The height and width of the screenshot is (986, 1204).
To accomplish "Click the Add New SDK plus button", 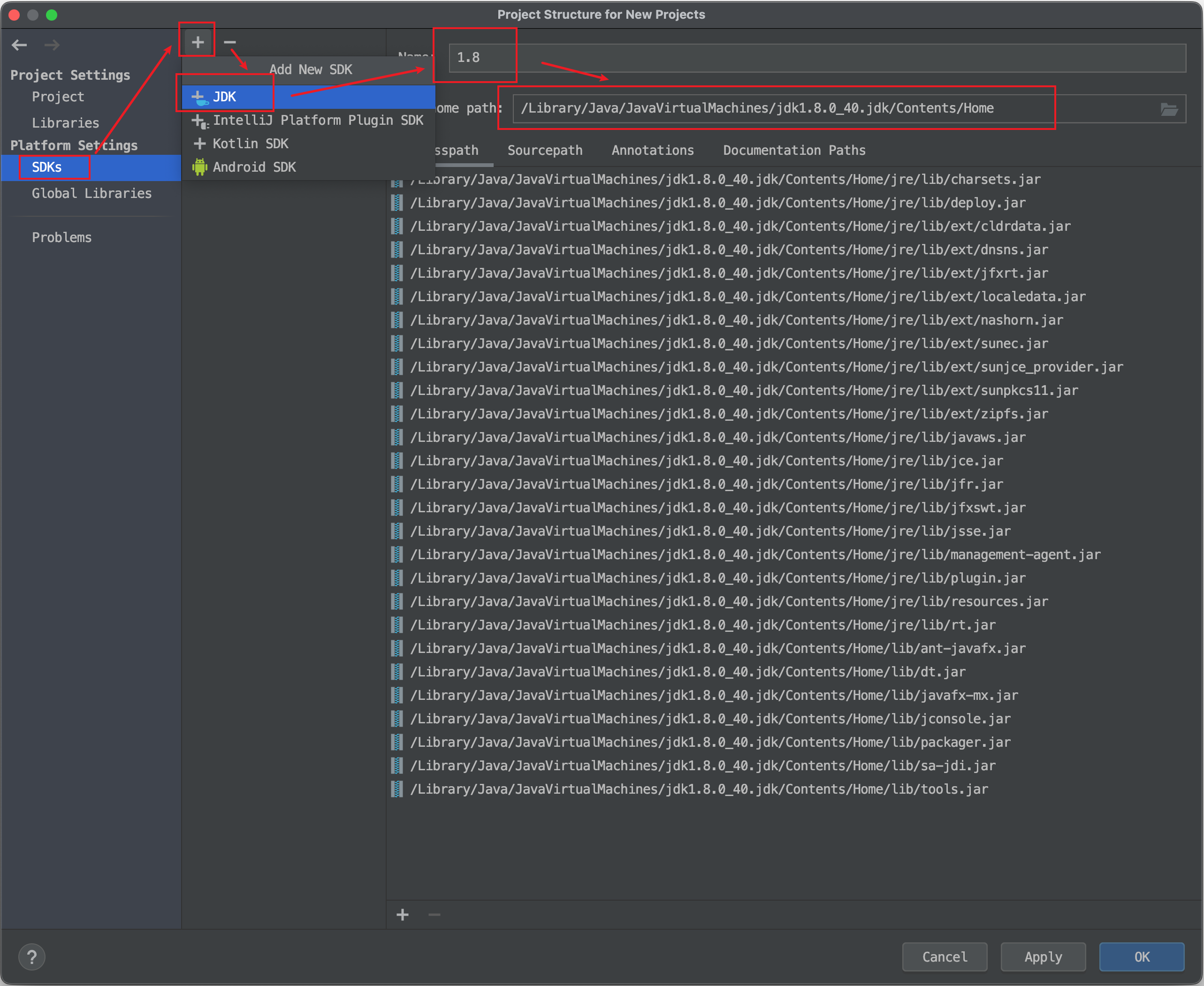I will tap(197, 43).
